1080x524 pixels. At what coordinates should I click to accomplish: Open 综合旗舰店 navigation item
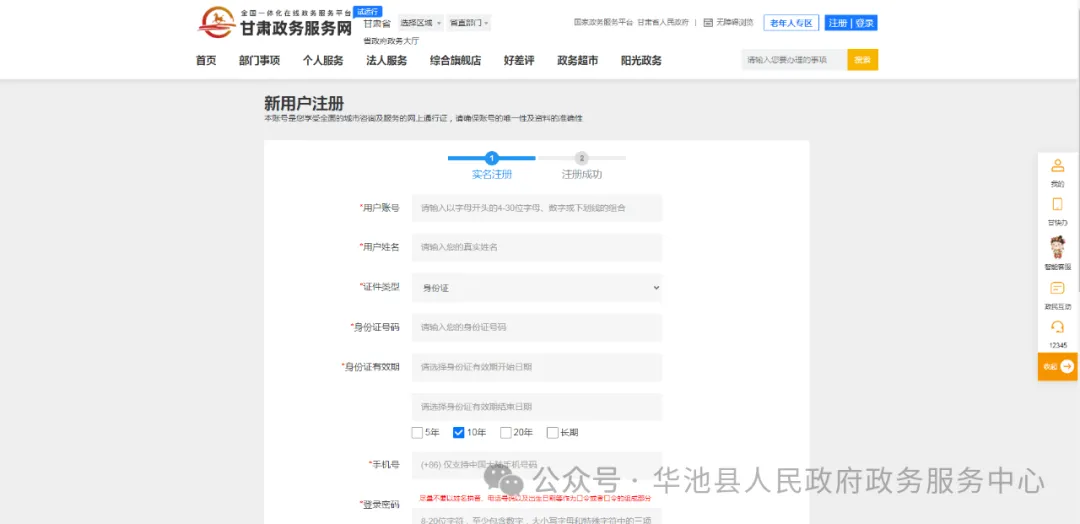(455, 61)
